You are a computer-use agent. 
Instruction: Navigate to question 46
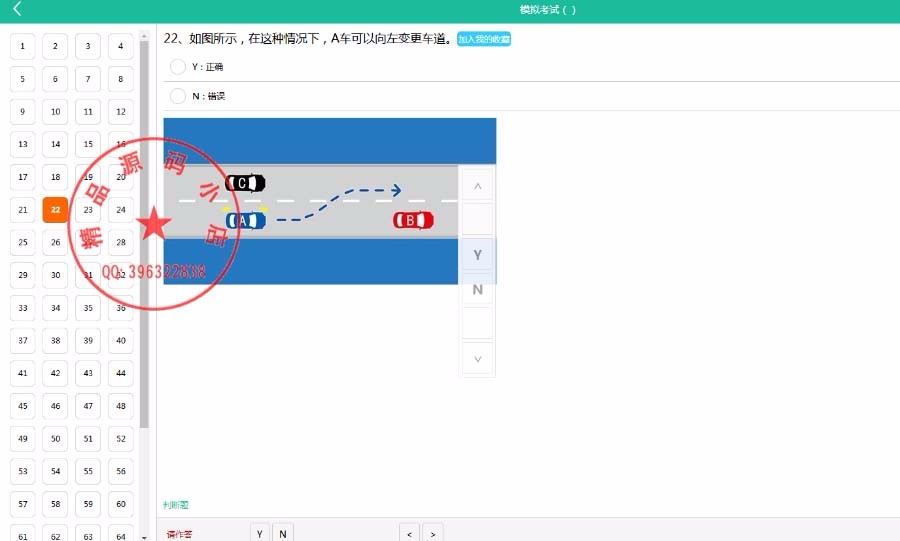pyautogui.click(x=55, y=406)
